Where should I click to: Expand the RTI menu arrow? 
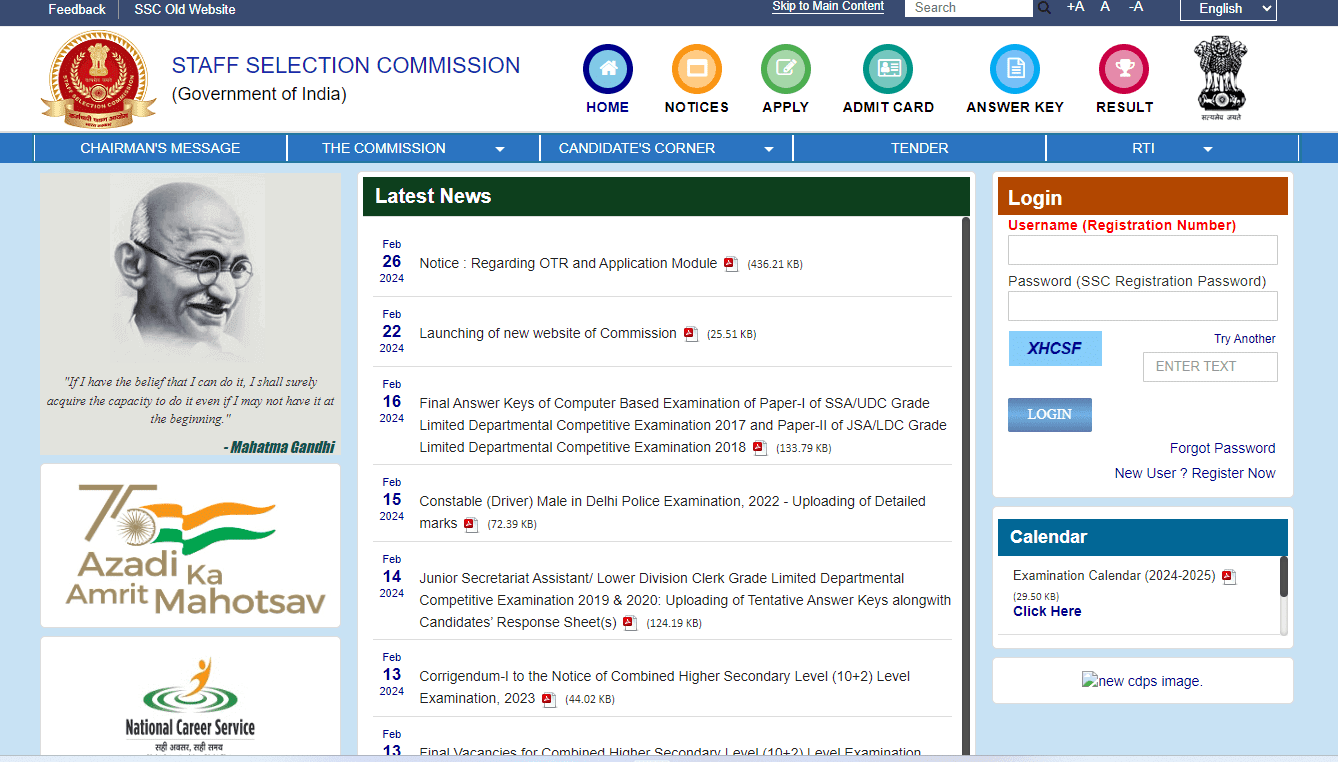pos(1208,149)
